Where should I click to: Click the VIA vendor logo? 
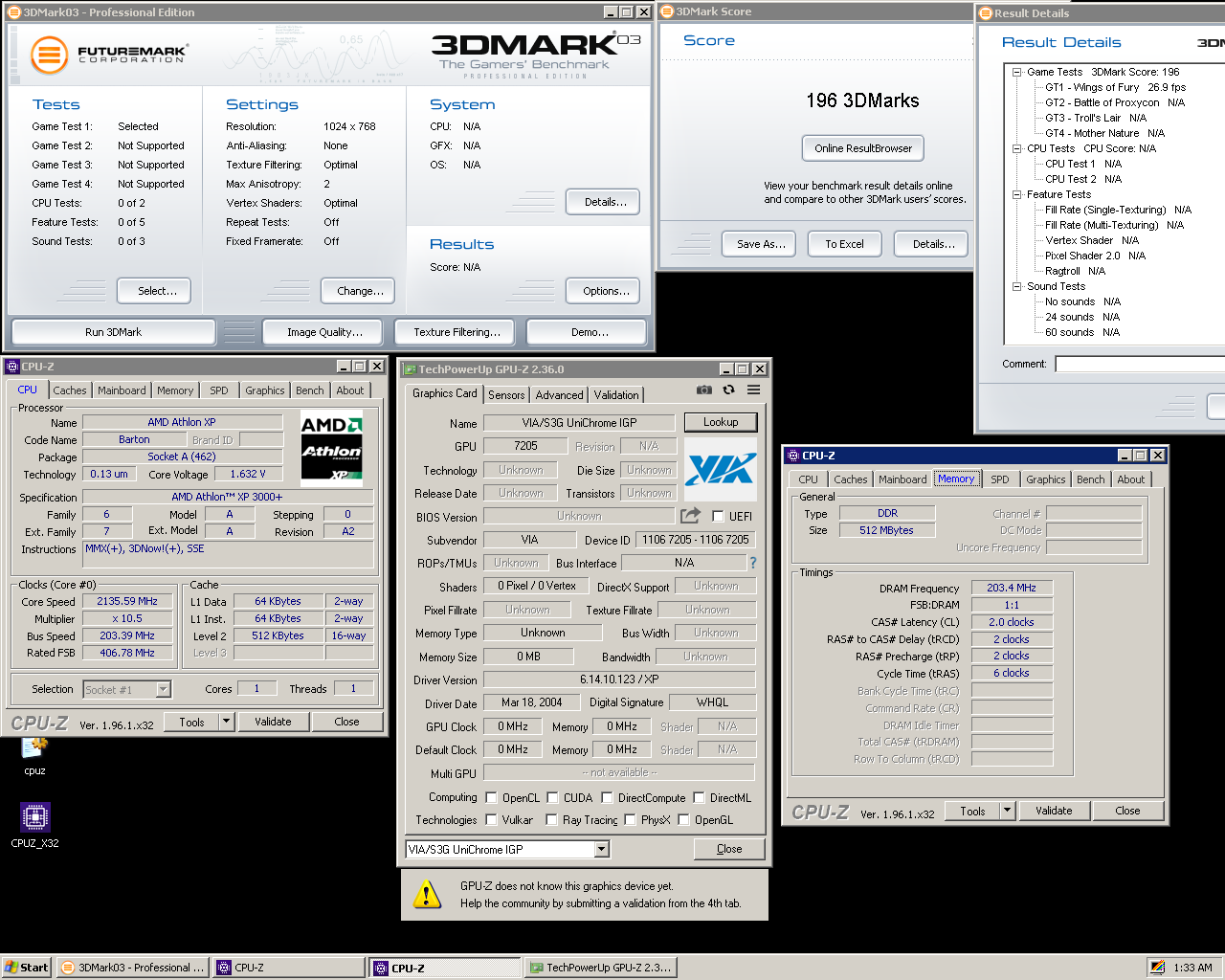(x=721, y=469)
